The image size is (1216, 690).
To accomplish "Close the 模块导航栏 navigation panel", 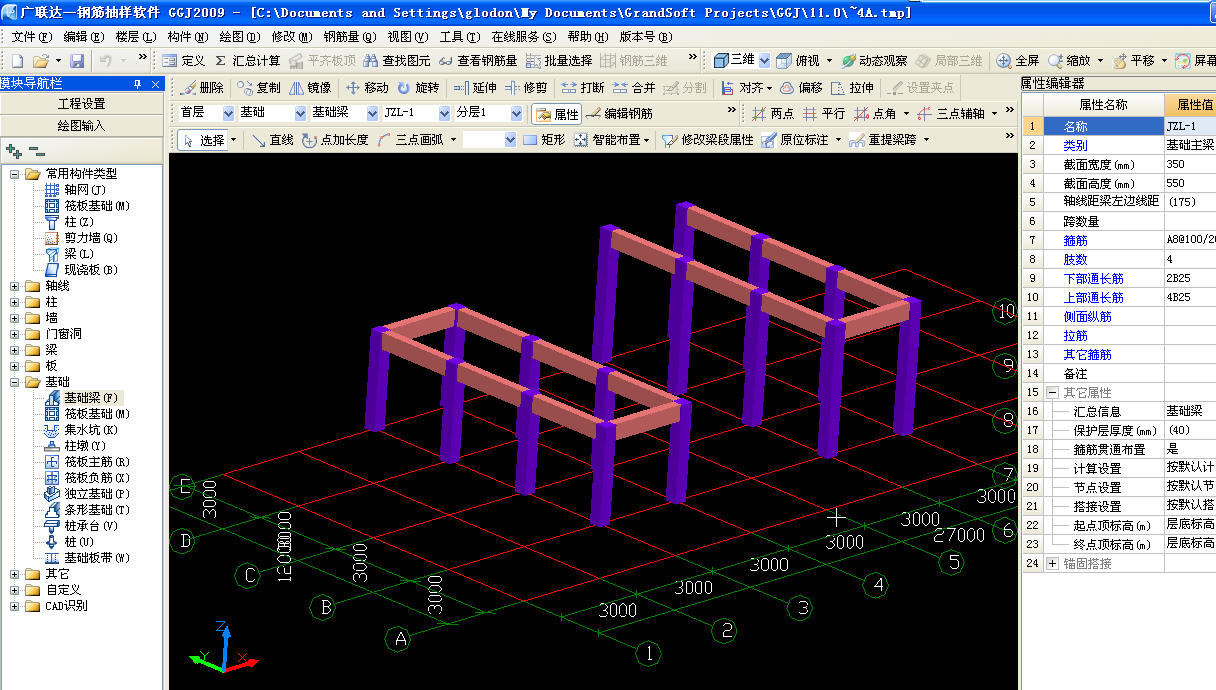I will pyautogui.click(x=155, y=83).
